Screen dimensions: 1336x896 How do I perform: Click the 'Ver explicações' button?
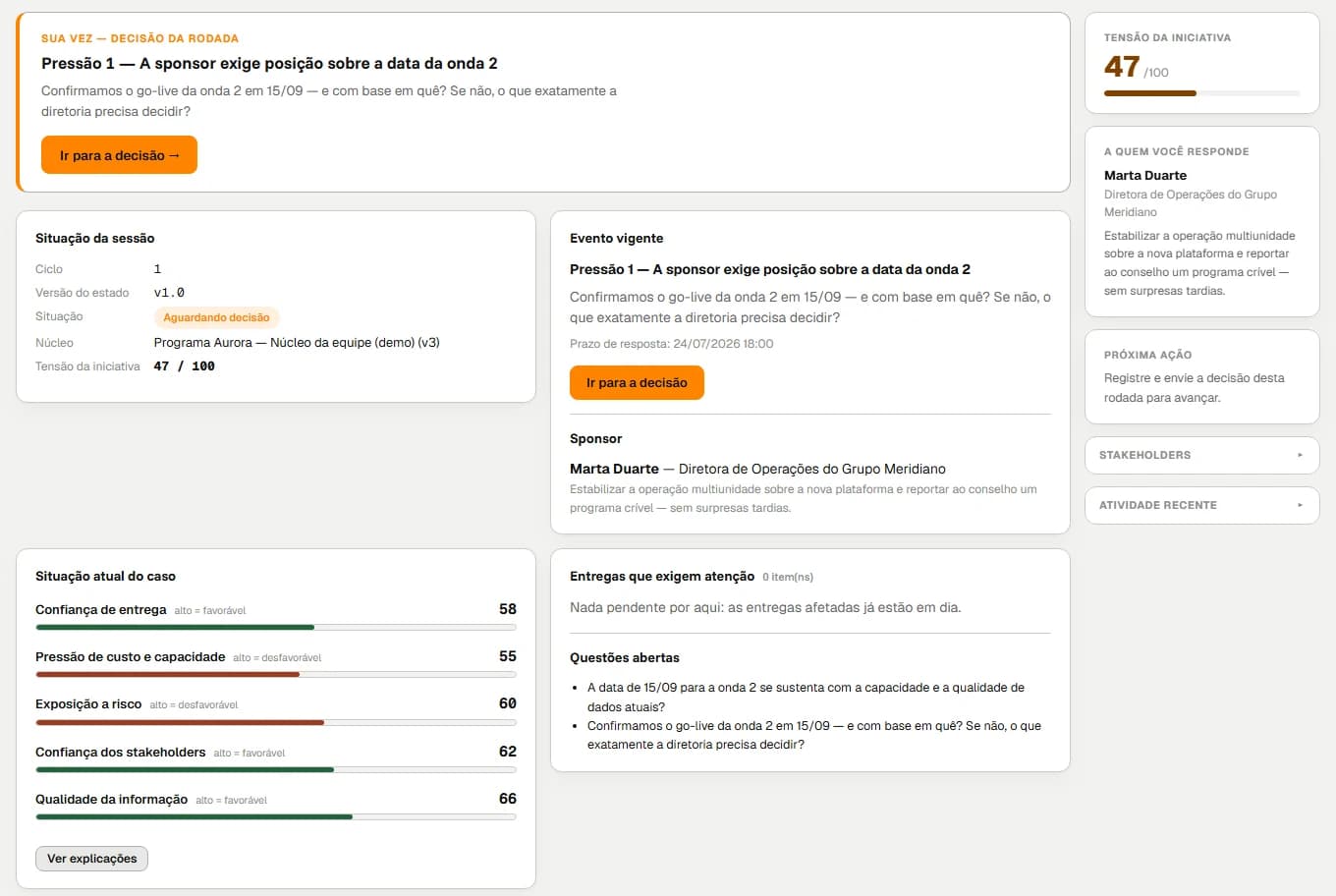[x=92, y=859]
